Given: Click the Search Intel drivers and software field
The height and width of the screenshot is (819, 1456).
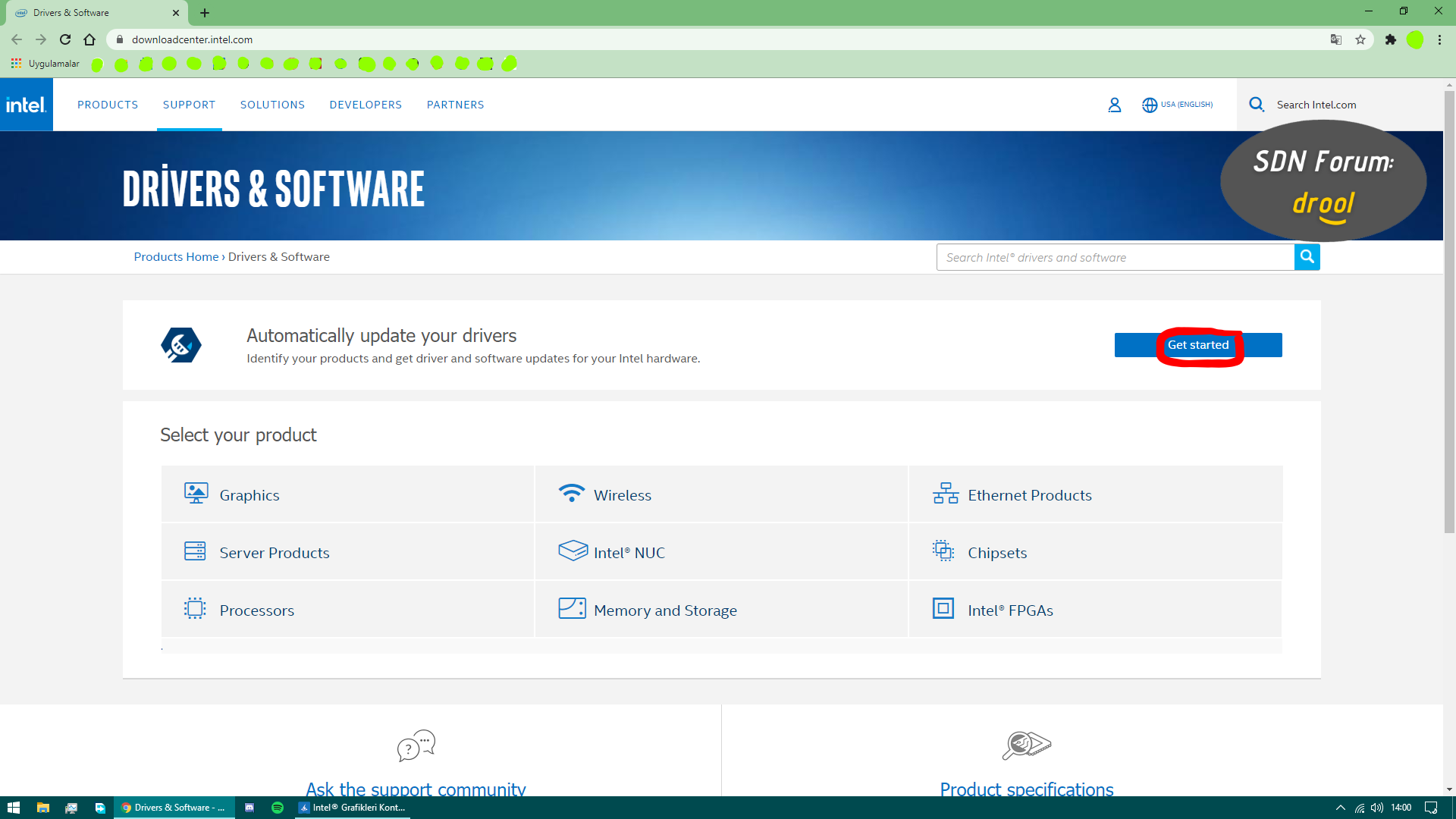Looking at the screenshot, I should pyautogui.click(x=1115, y=257).
